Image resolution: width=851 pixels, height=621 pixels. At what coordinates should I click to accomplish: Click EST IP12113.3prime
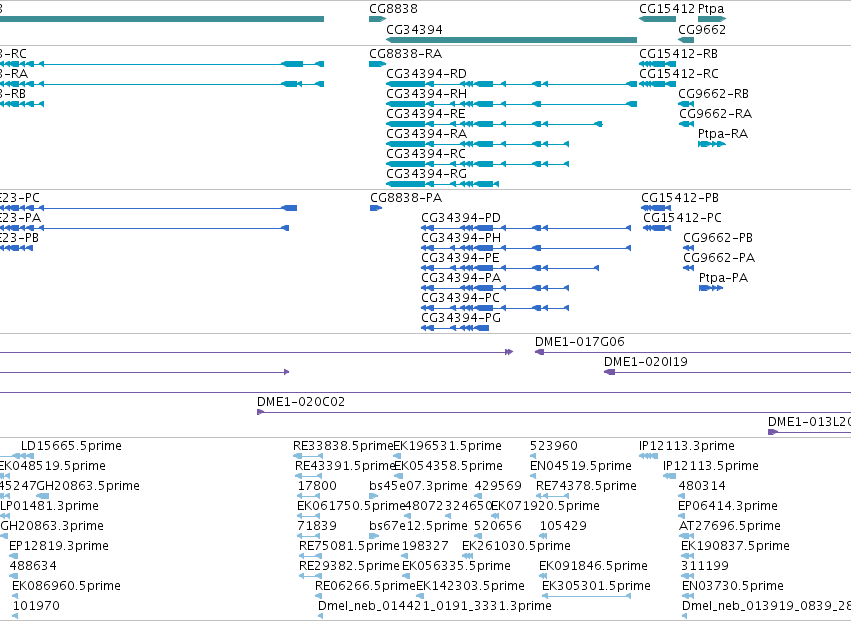click(x=687, y=446)
